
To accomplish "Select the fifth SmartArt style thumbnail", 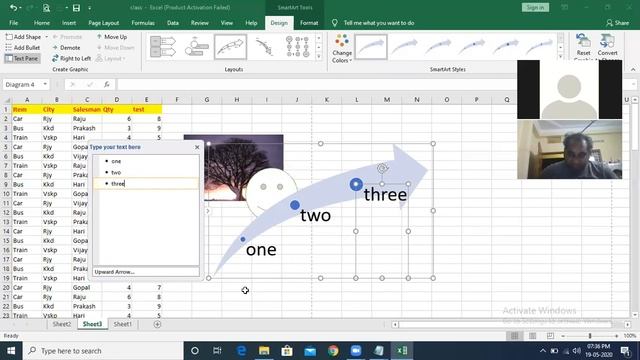I will (x=506, y=47).
